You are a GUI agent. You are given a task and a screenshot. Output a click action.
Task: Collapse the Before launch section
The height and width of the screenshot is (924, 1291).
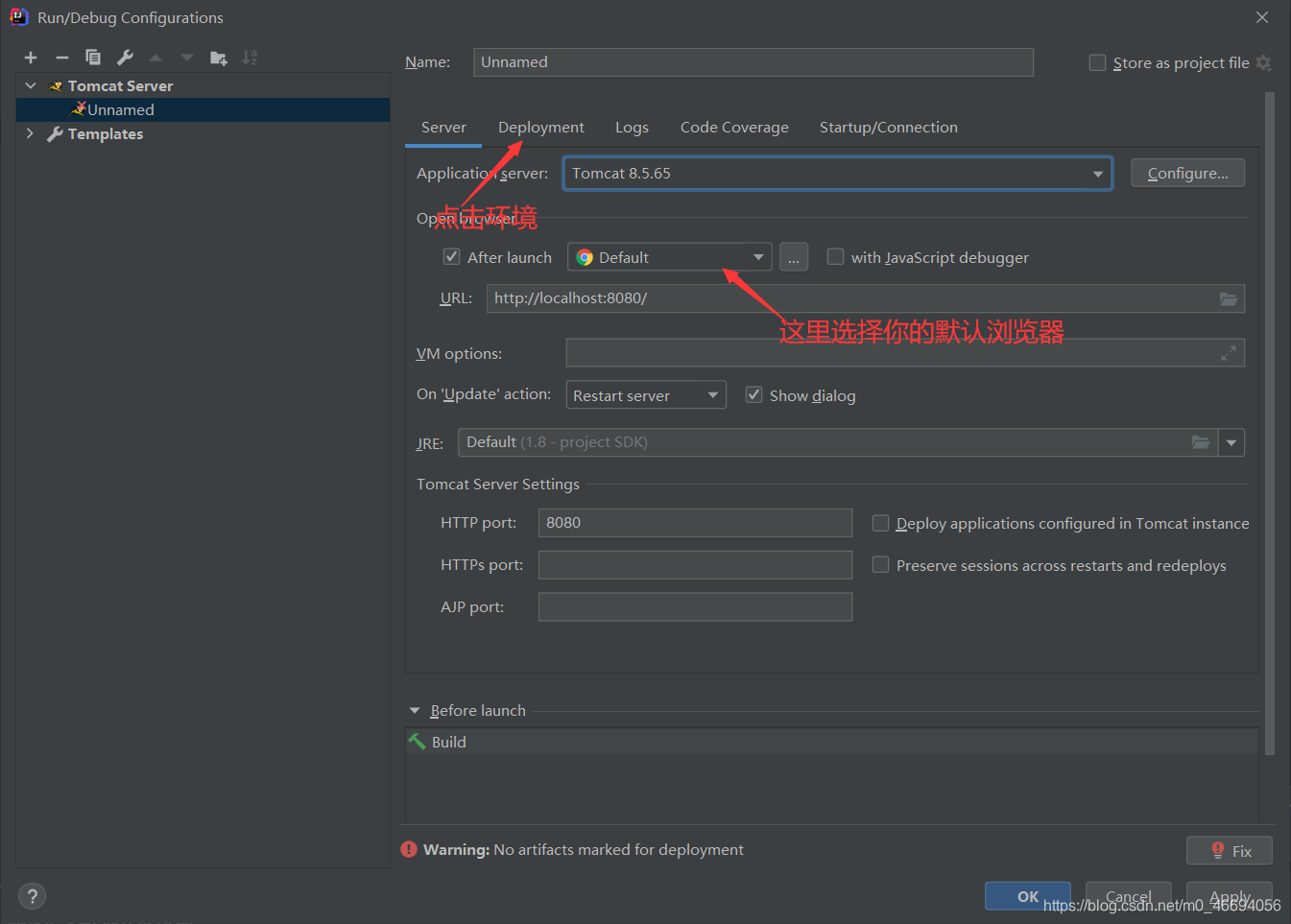point(415,710)
